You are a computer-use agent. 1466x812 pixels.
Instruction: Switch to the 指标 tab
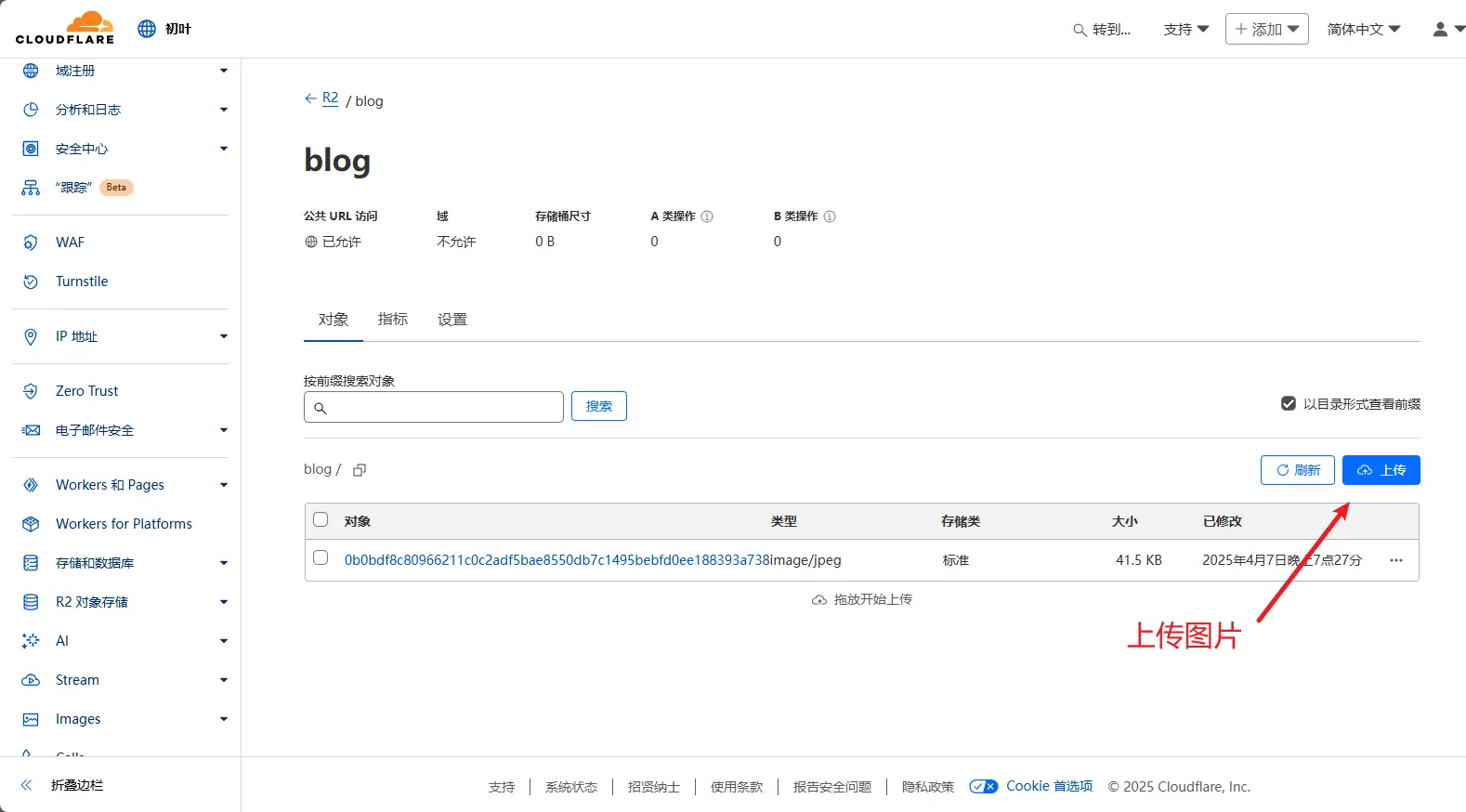tap(393, 320)
